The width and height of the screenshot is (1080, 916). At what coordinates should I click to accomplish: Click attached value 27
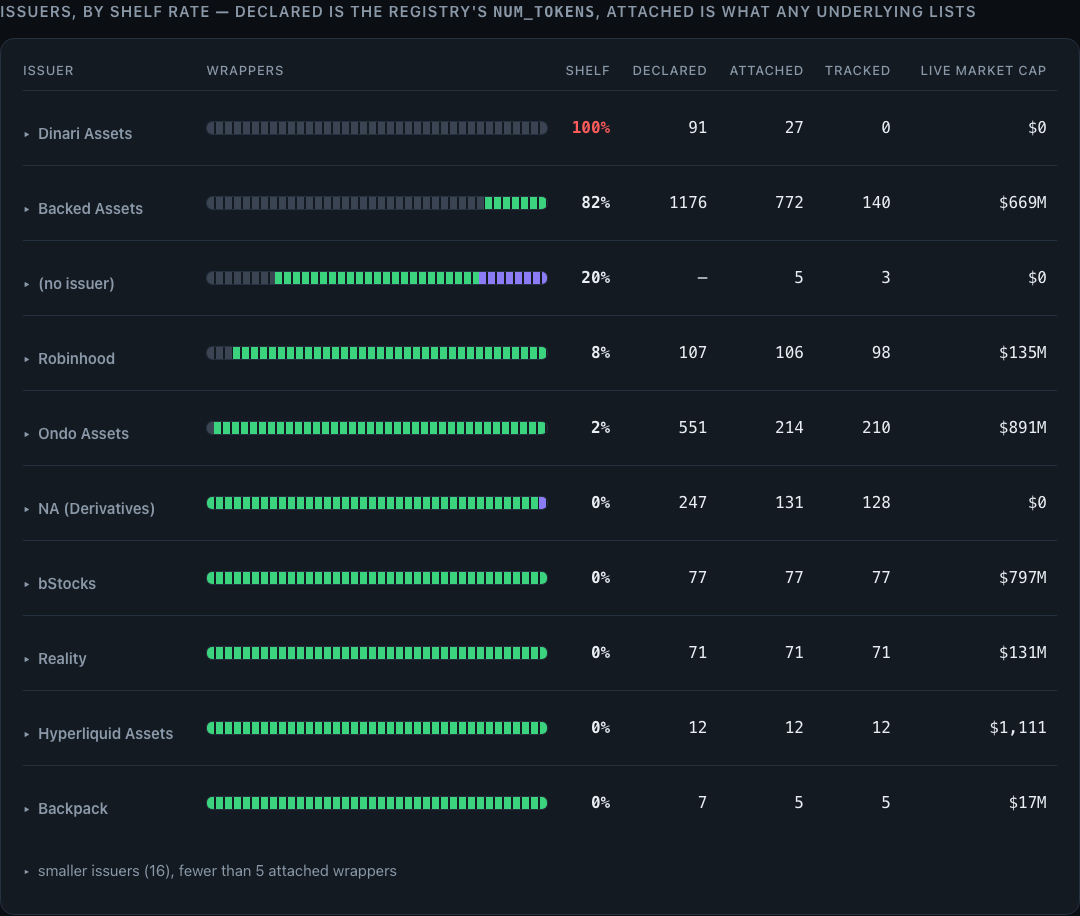click(x=794, y=127)
